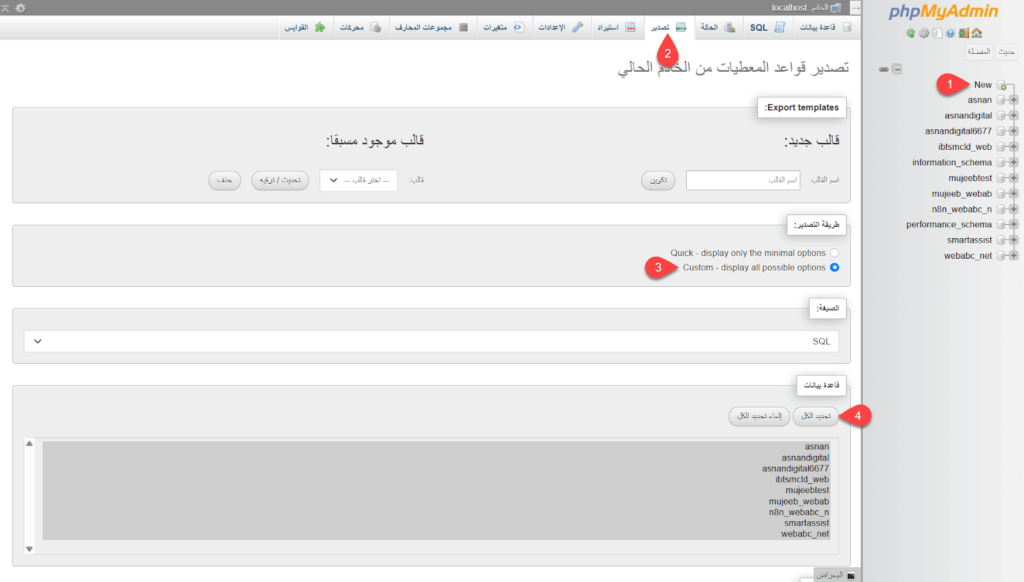Click the New database link in tree
The width and height of the screenshot is (1024, 582).
click(x=983, y=85)
